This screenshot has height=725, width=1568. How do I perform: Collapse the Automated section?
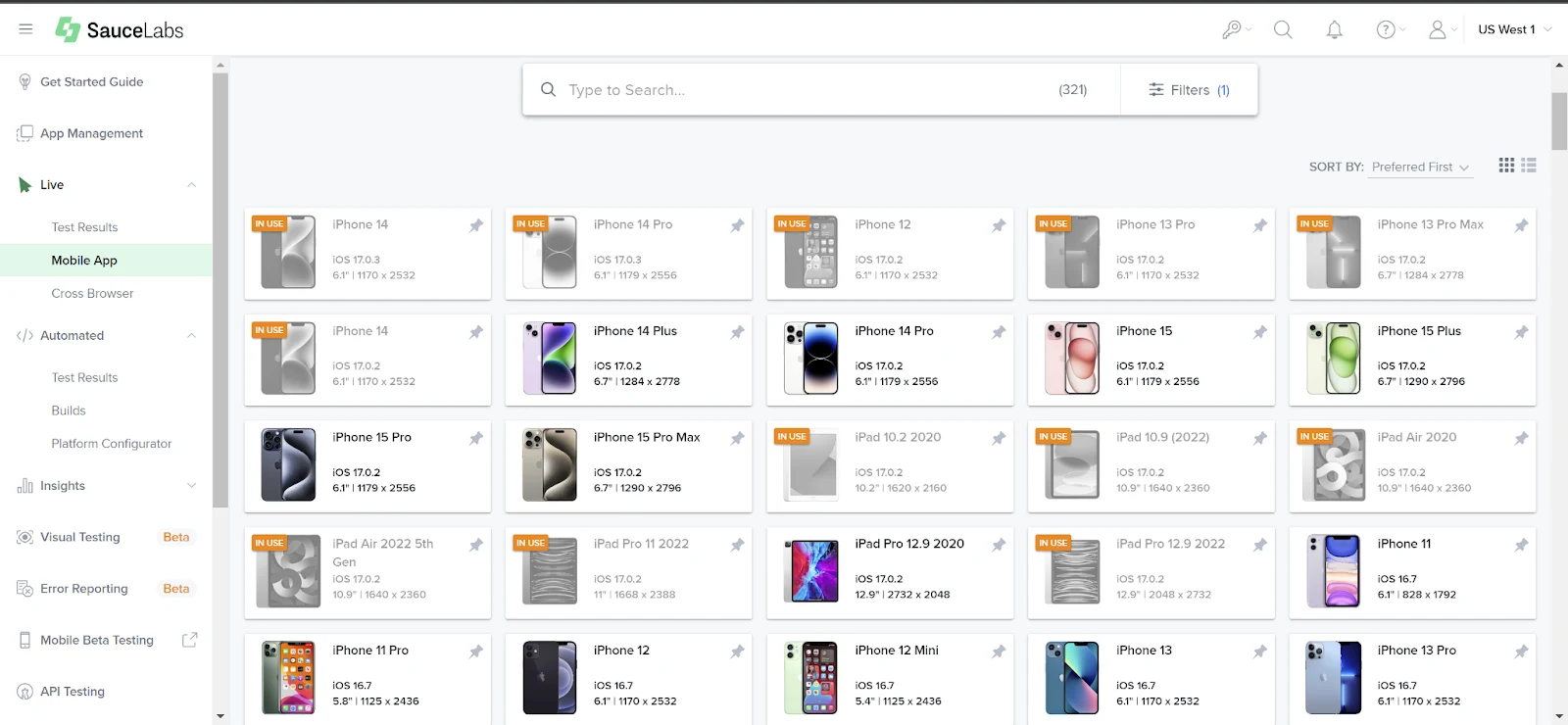click(x=192, y=335)
